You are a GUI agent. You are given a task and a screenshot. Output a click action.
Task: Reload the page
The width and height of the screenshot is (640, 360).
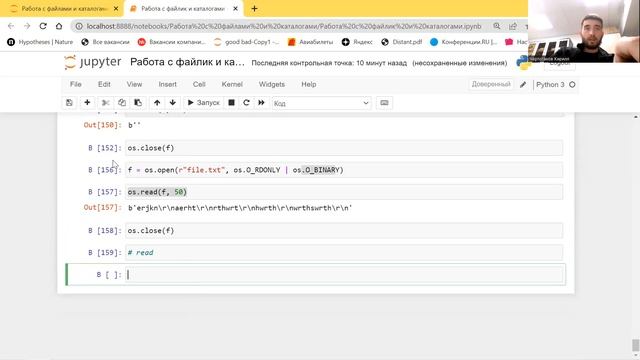click(x=43, y=26)
